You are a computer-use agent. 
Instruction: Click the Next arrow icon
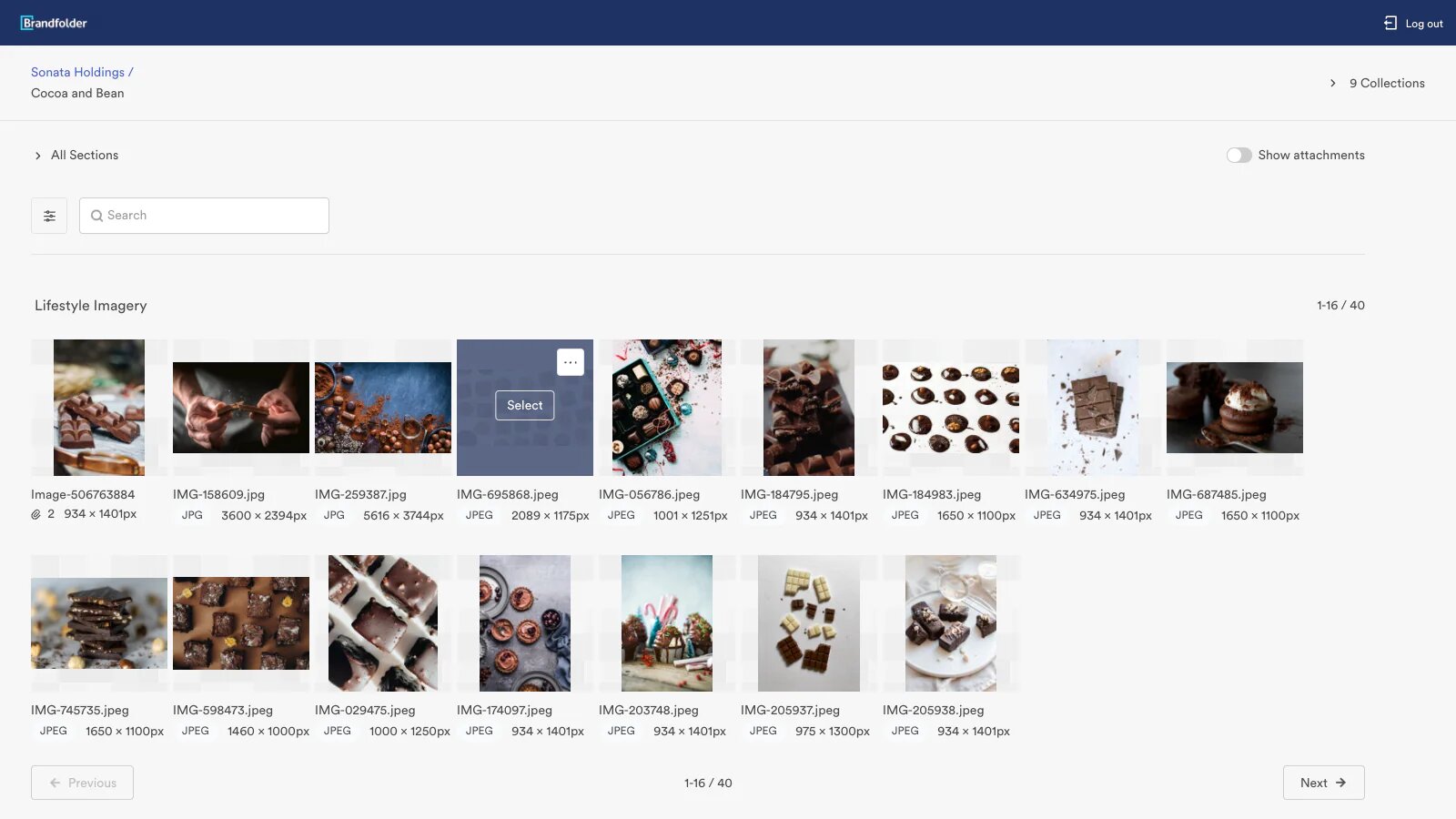pos(1341,783)
